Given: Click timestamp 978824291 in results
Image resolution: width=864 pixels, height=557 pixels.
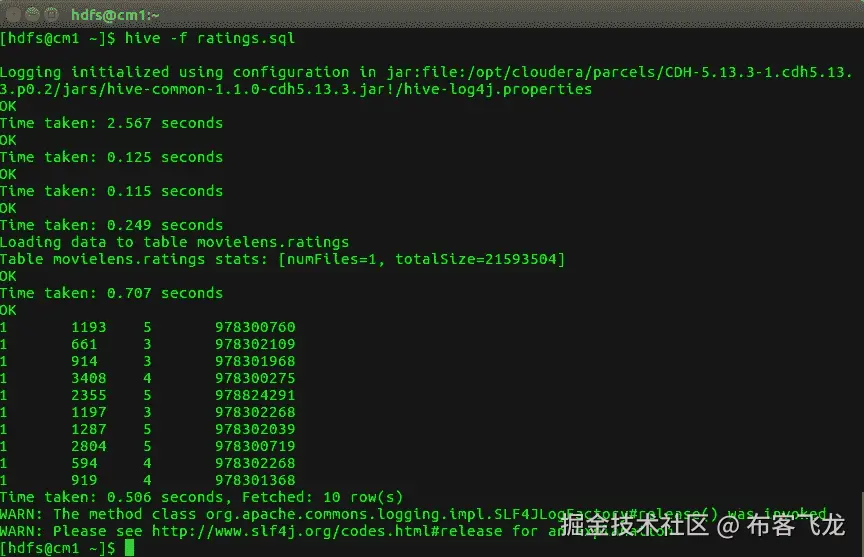Looking at the screenshot, I should (255, 395).
